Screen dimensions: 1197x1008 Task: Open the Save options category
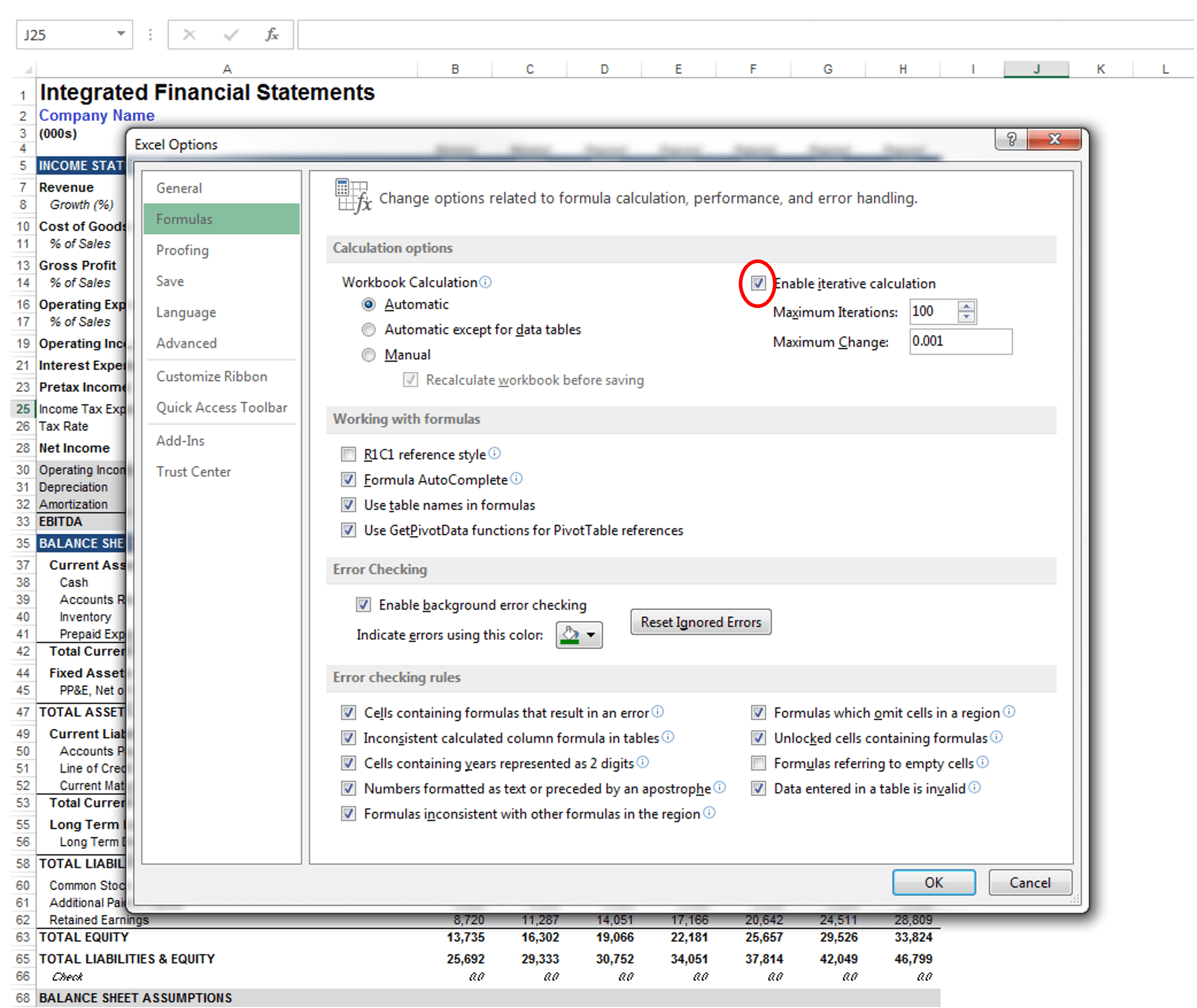pos(222,281)
